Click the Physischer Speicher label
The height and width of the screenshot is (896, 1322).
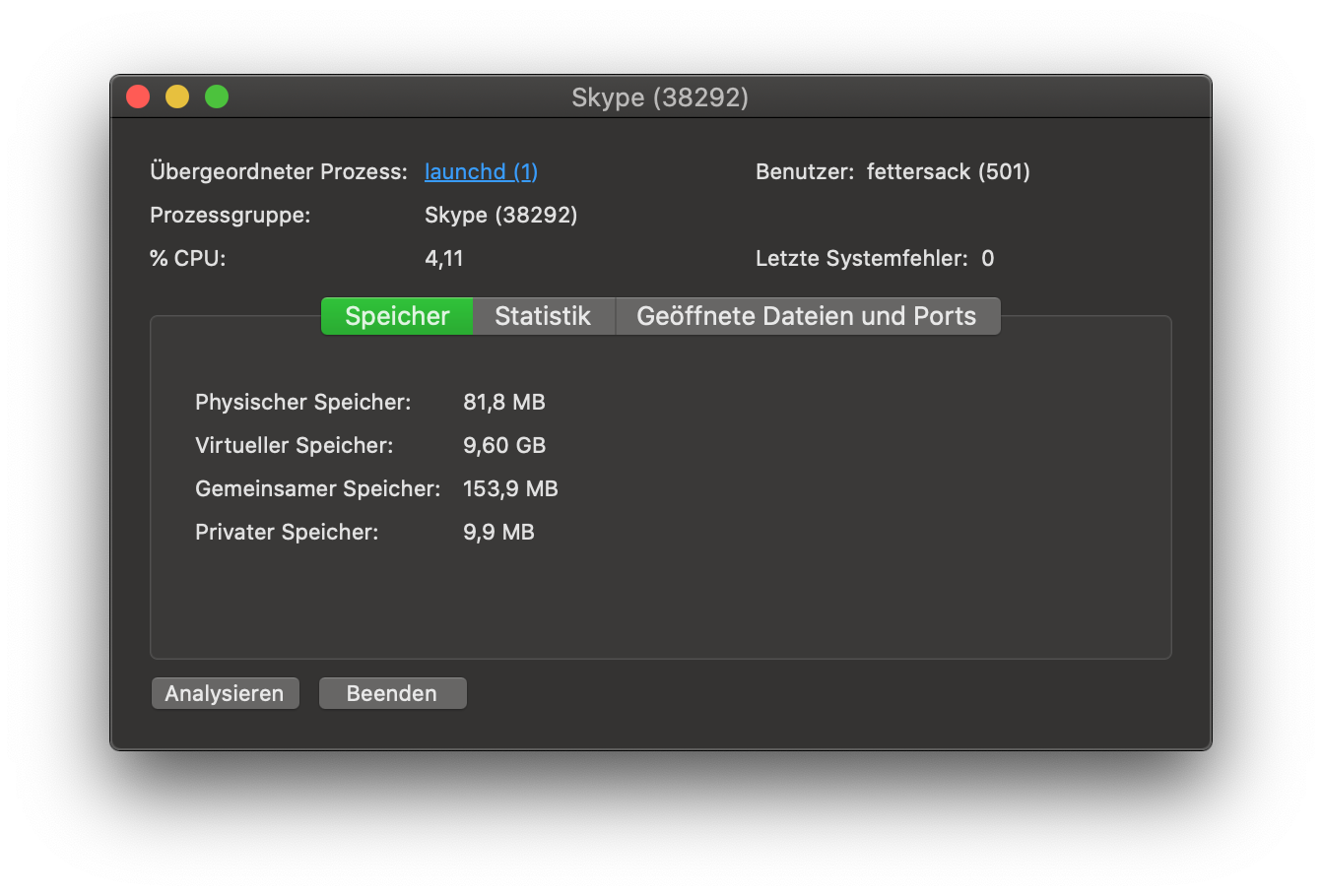(x=303, y=402)
